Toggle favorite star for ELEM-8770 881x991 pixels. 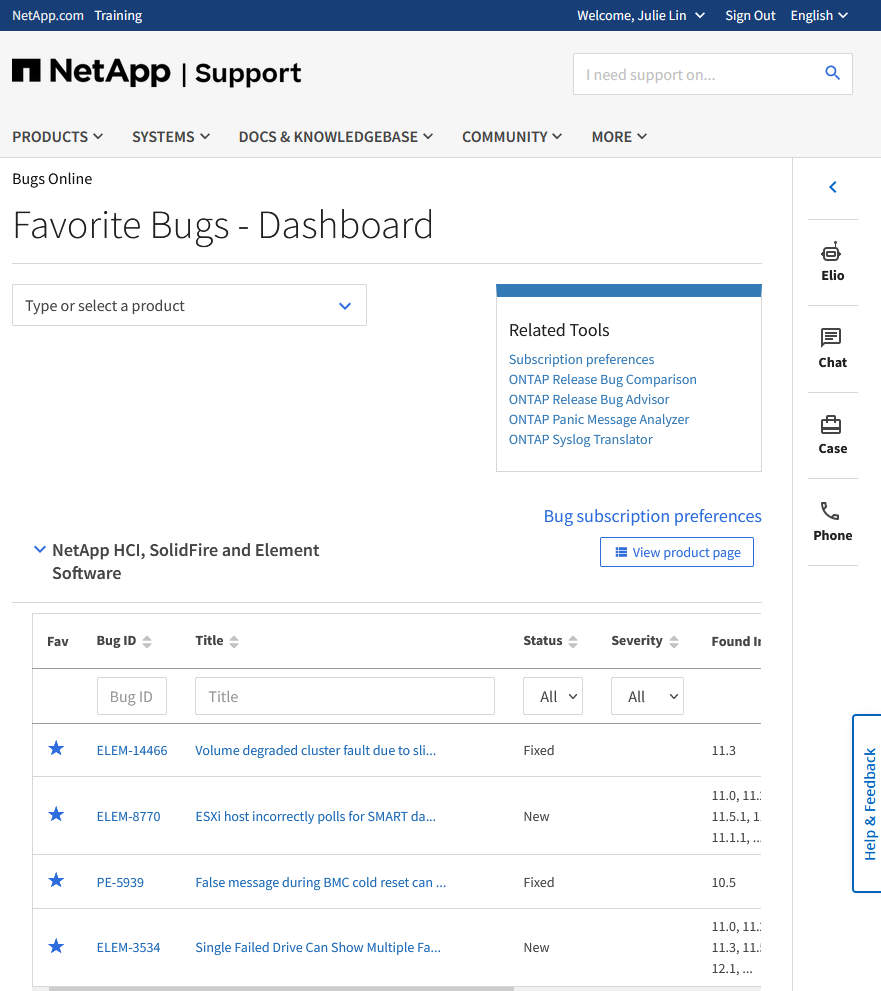click(57, 815)
